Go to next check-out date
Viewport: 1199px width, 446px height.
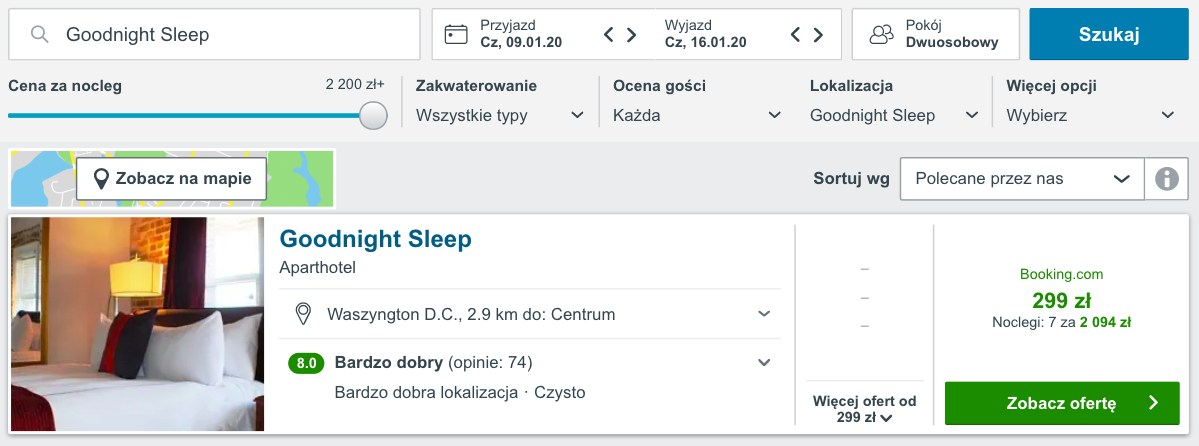(818, 34)
